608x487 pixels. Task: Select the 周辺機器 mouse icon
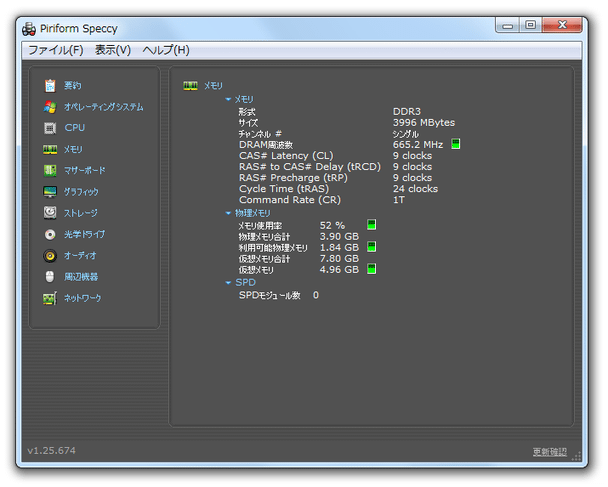pyautogui.click(x=50, y=276)
